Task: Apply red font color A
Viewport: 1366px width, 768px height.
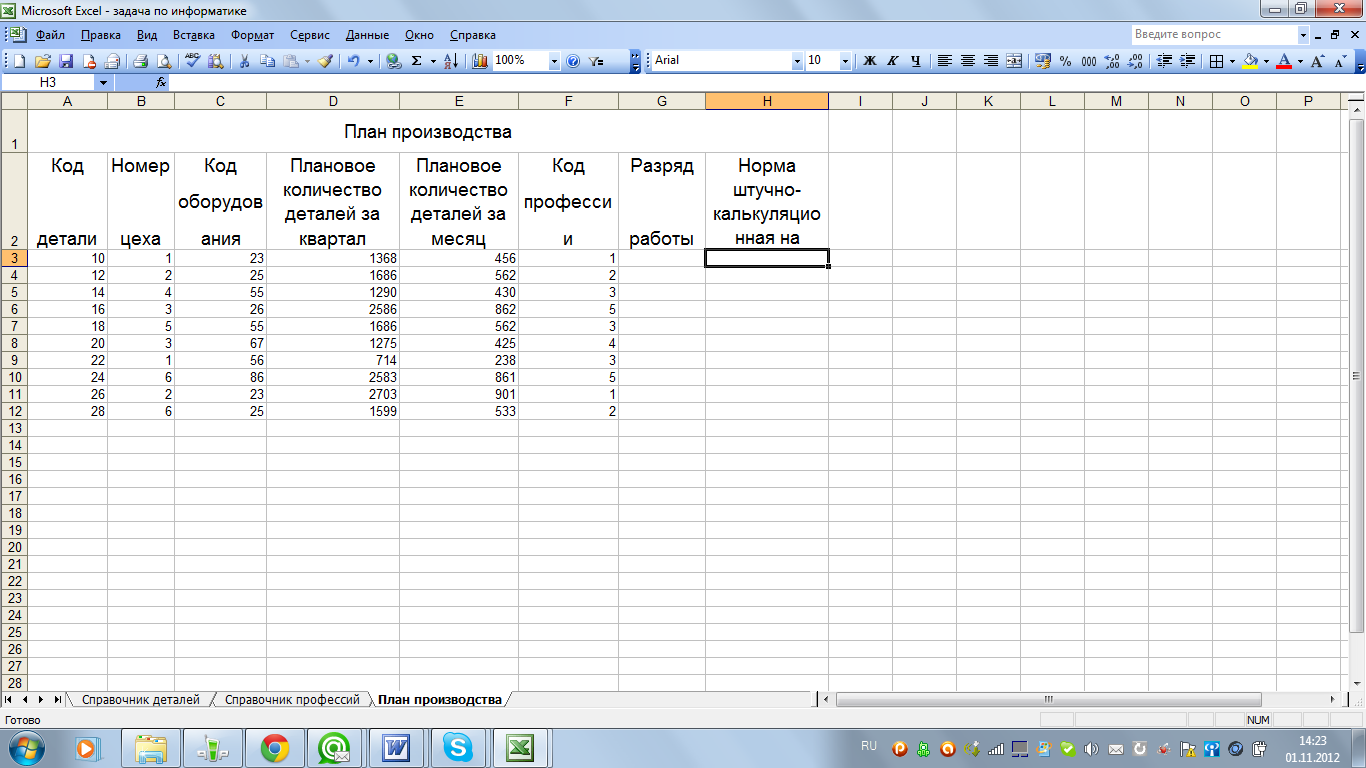Action: pos(1284,61)
